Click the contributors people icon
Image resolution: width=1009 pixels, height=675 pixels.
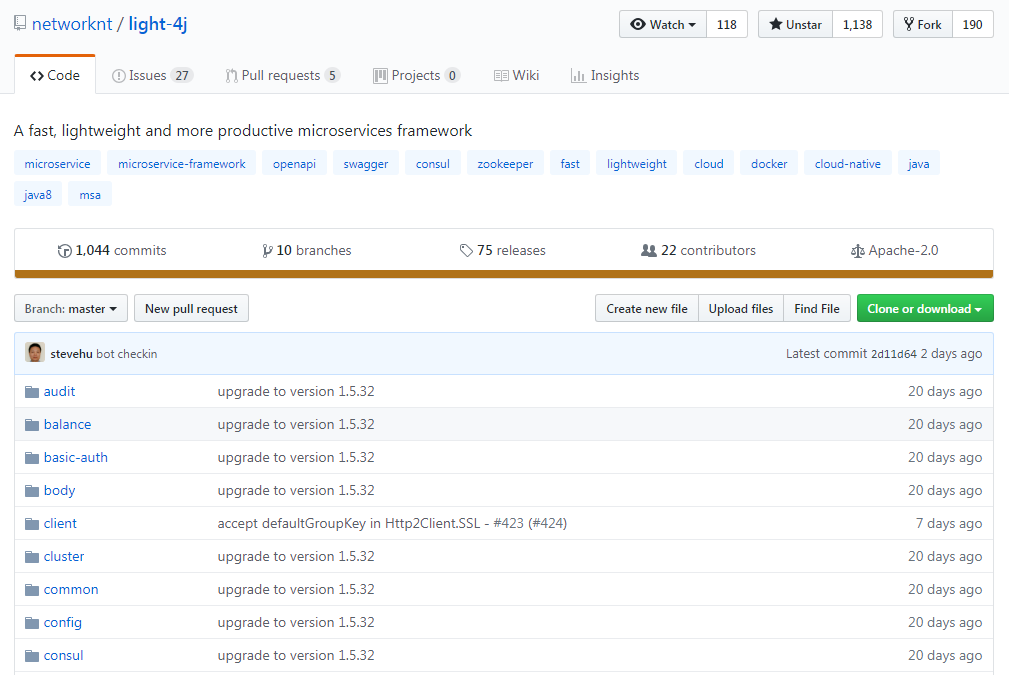[x=649, y=251]
